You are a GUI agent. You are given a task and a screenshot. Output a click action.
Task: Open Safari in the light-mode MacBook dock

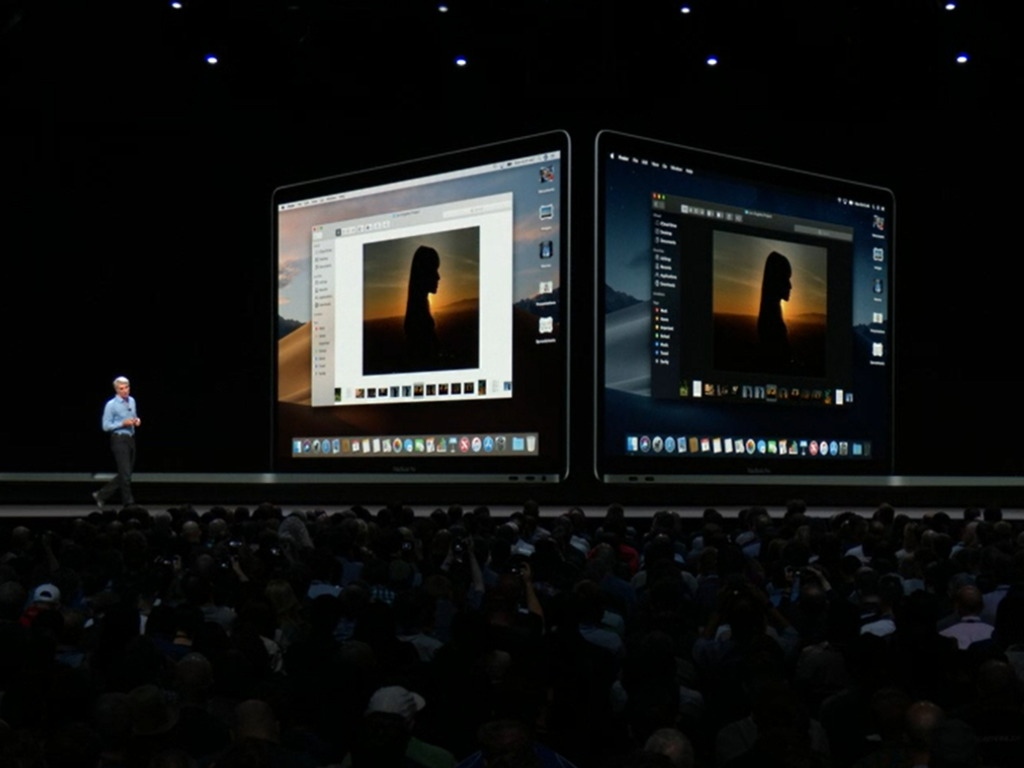point(326,447)
